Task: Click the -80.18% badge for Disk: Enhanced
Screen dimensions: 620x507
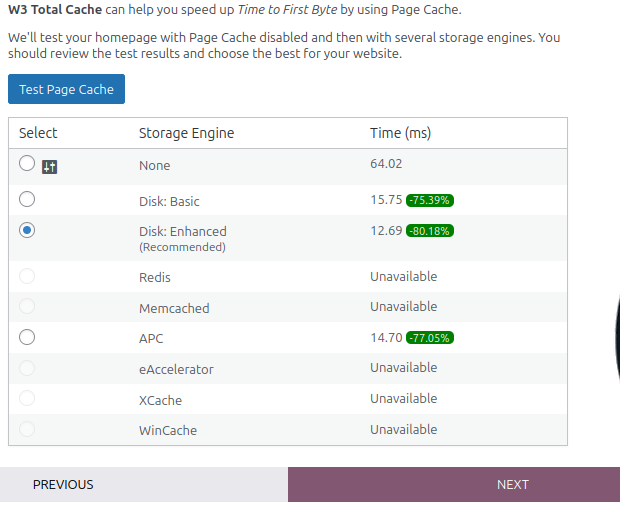Action: point(430,231)
